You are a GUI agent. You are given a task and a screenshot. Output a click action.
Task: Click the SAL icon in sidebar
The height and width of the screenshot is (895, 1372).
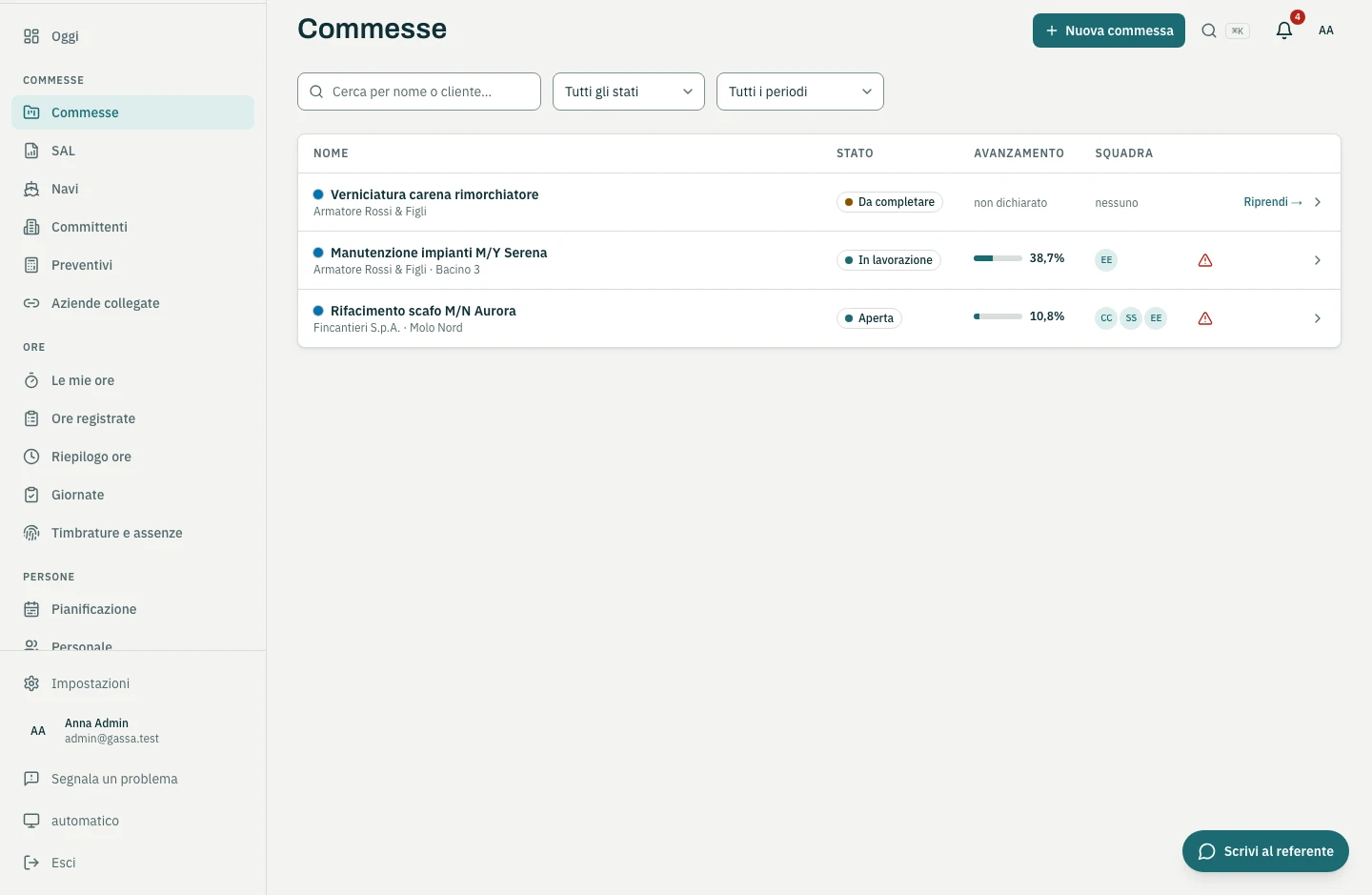31,151
